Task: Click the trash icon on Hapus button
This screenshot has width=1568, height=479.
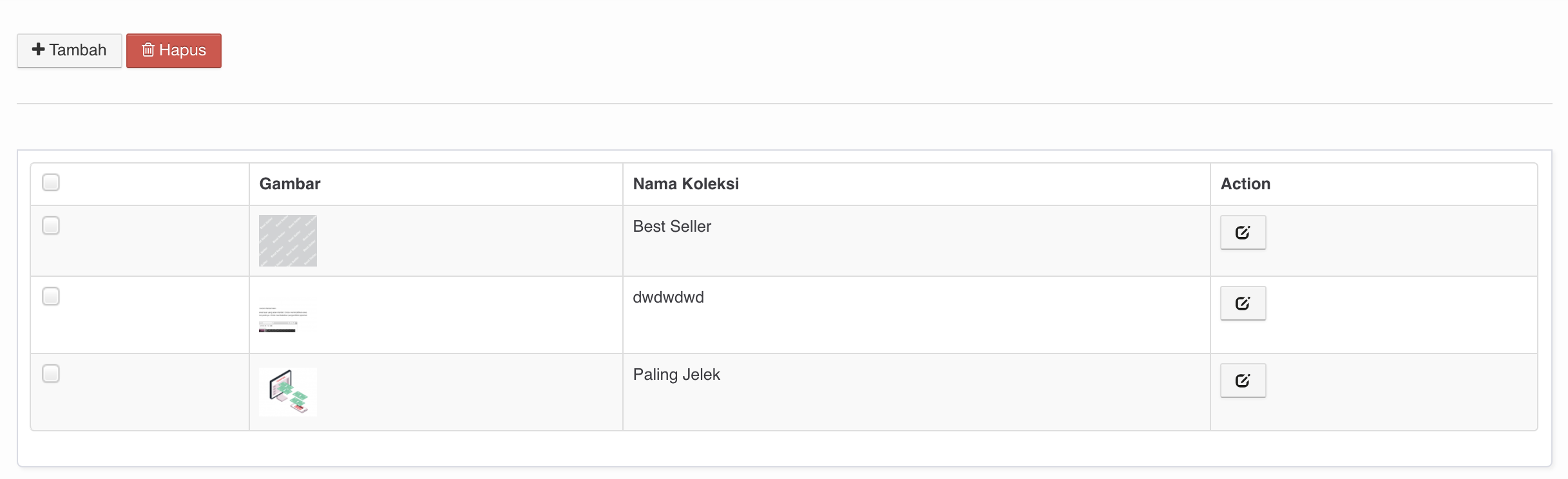Action: [x=148, y=50]
